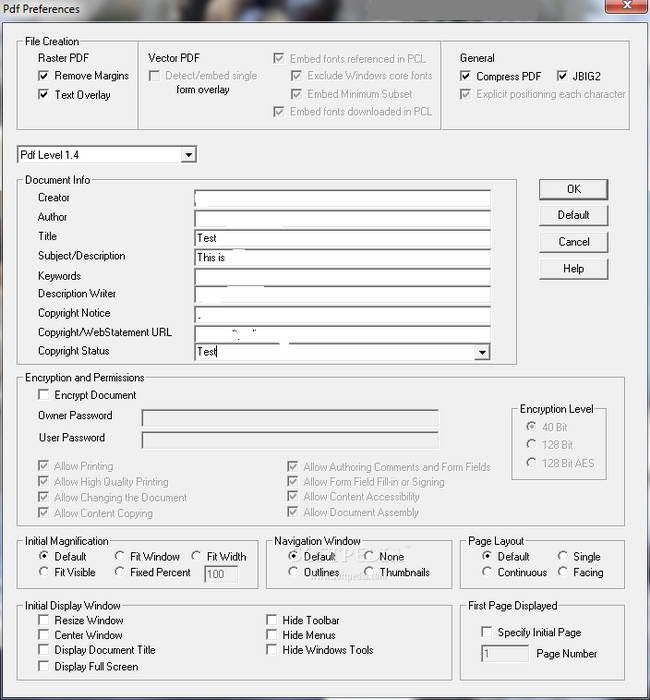Click the Copyright Notice field
This screenshot has height=700, width=650.
click(342, 314)
